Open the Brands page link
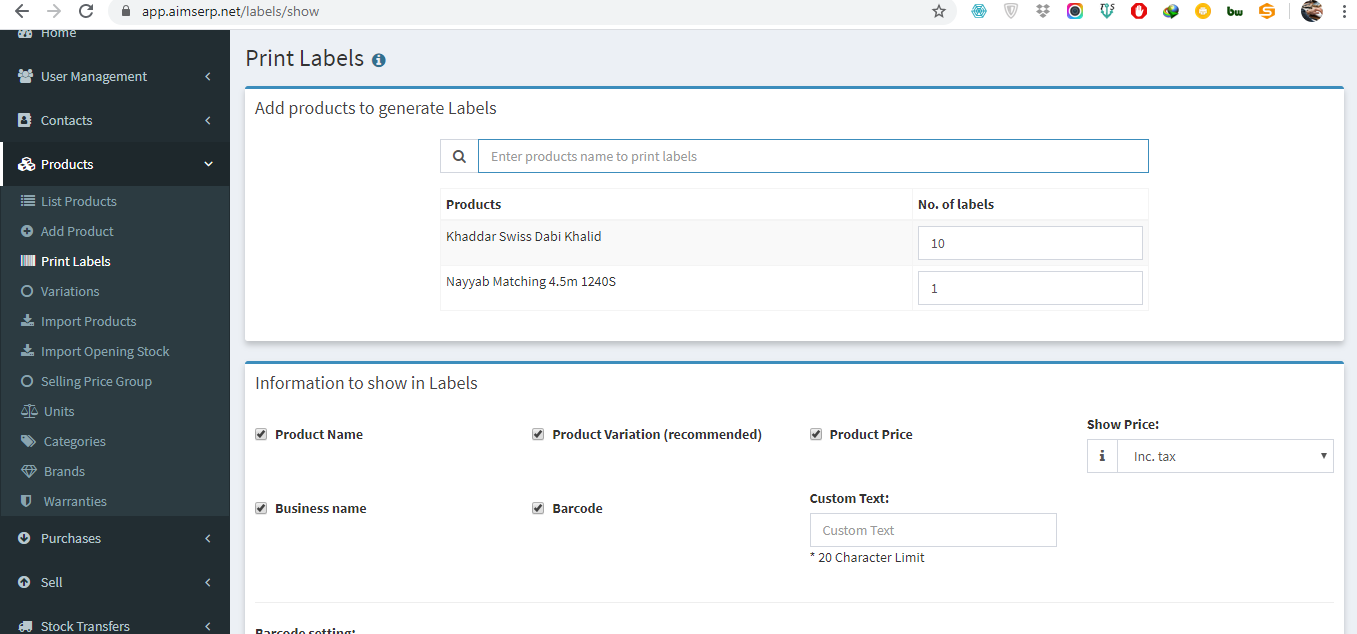This screenshot has width=1357, height=634. (64, 471)
